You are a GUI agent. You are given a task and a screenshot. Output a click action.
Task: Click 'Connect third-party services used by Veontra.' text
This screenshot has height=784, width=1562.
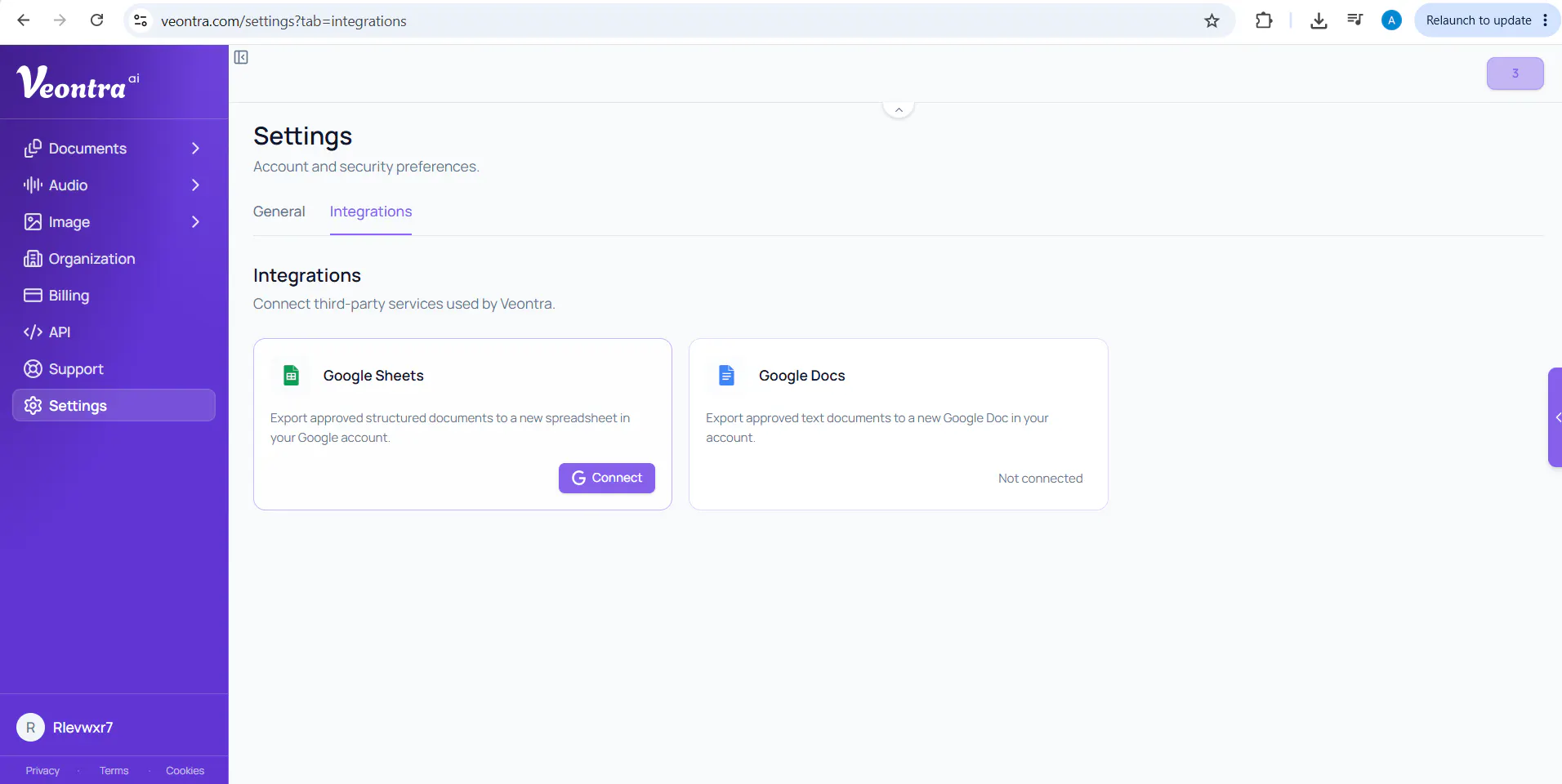coord(404,304)
